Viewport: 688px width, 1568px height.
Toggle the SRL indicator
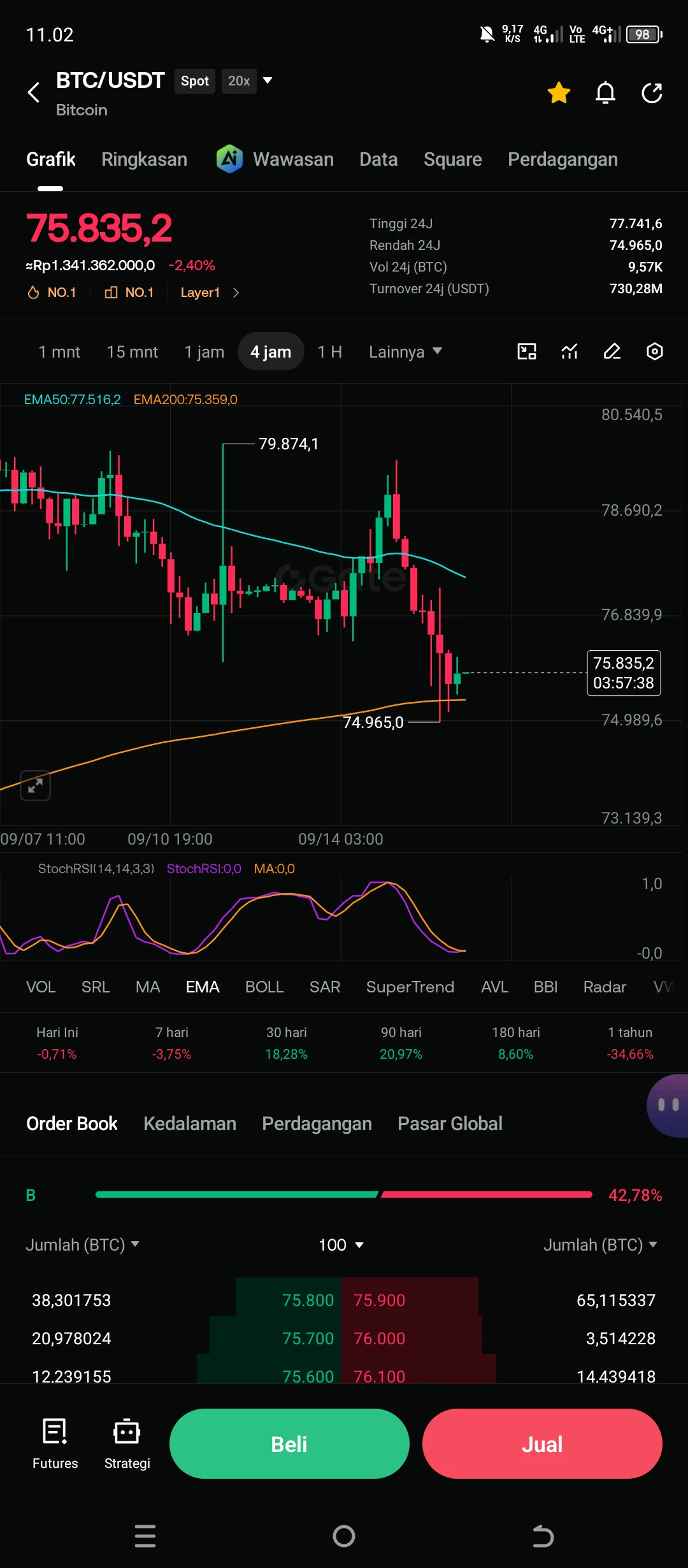coord(96,987)
